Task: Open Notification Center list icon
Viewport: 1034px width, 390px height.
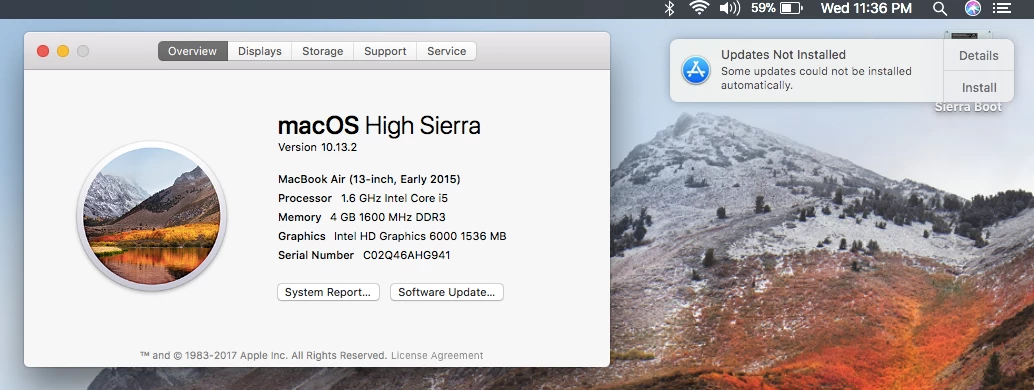Action: pos(1002,9)
